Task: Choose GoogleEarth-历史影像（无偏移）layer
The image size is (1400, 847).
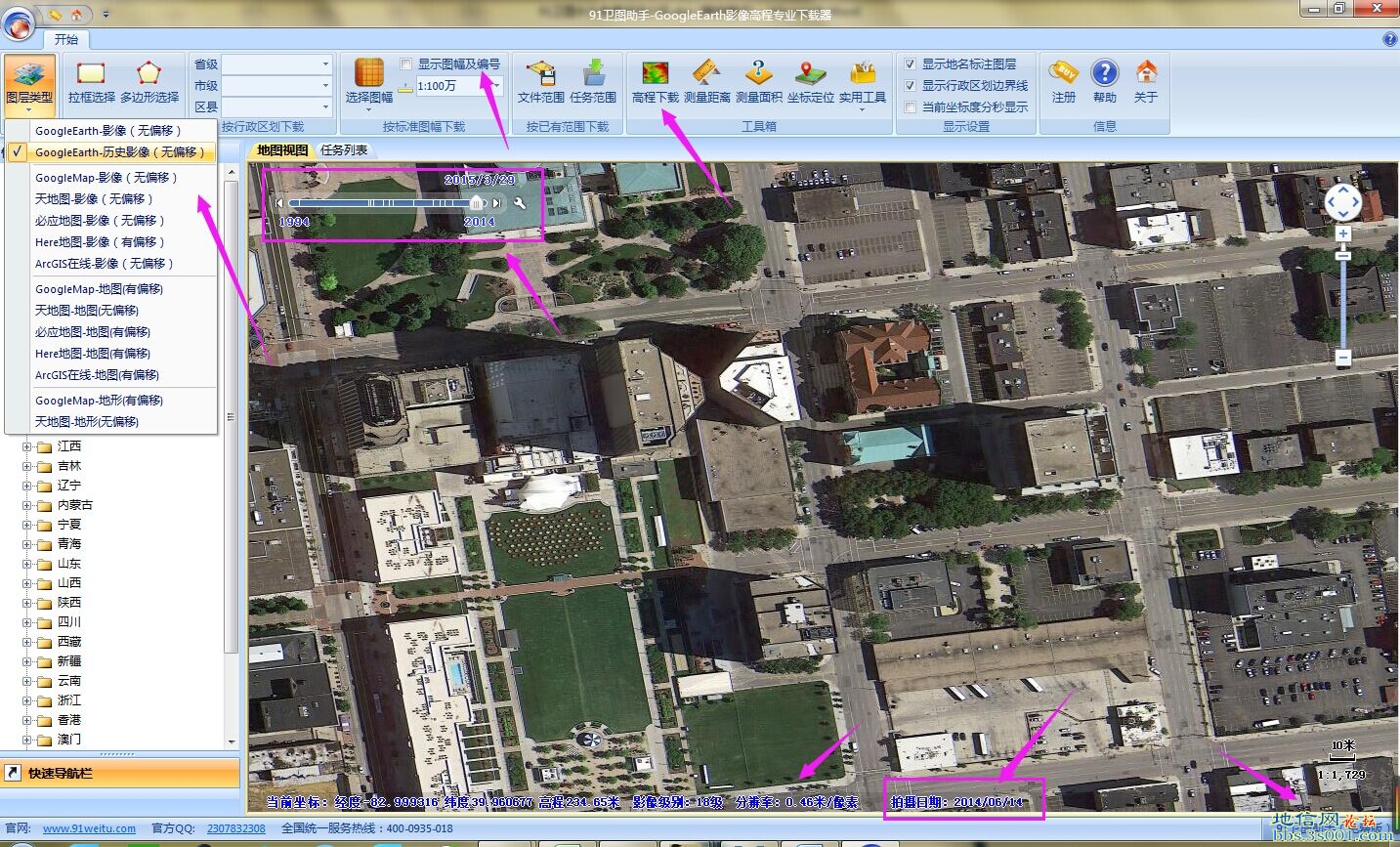Action: 110,151
